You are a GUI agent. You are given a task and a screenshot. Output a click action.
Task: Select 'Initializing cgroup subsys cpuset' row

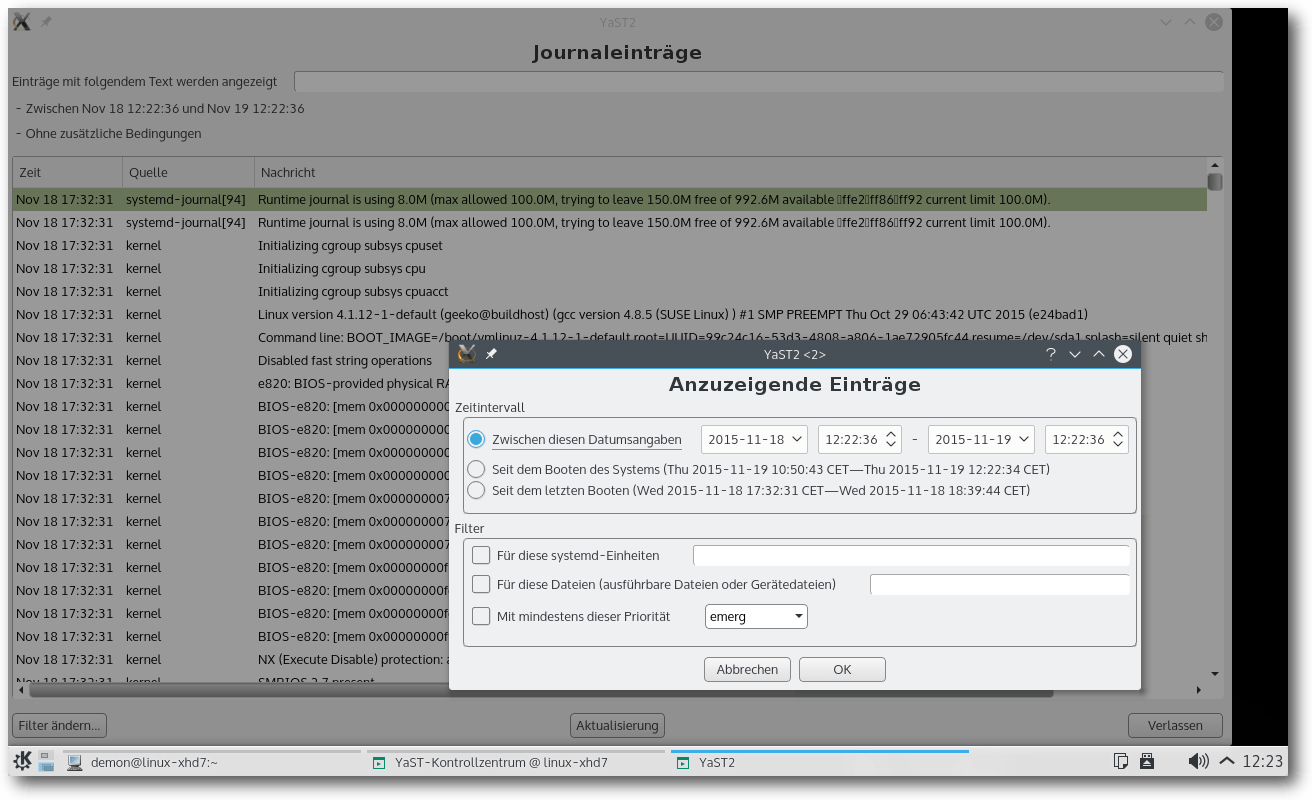click(x=609, y=246)
